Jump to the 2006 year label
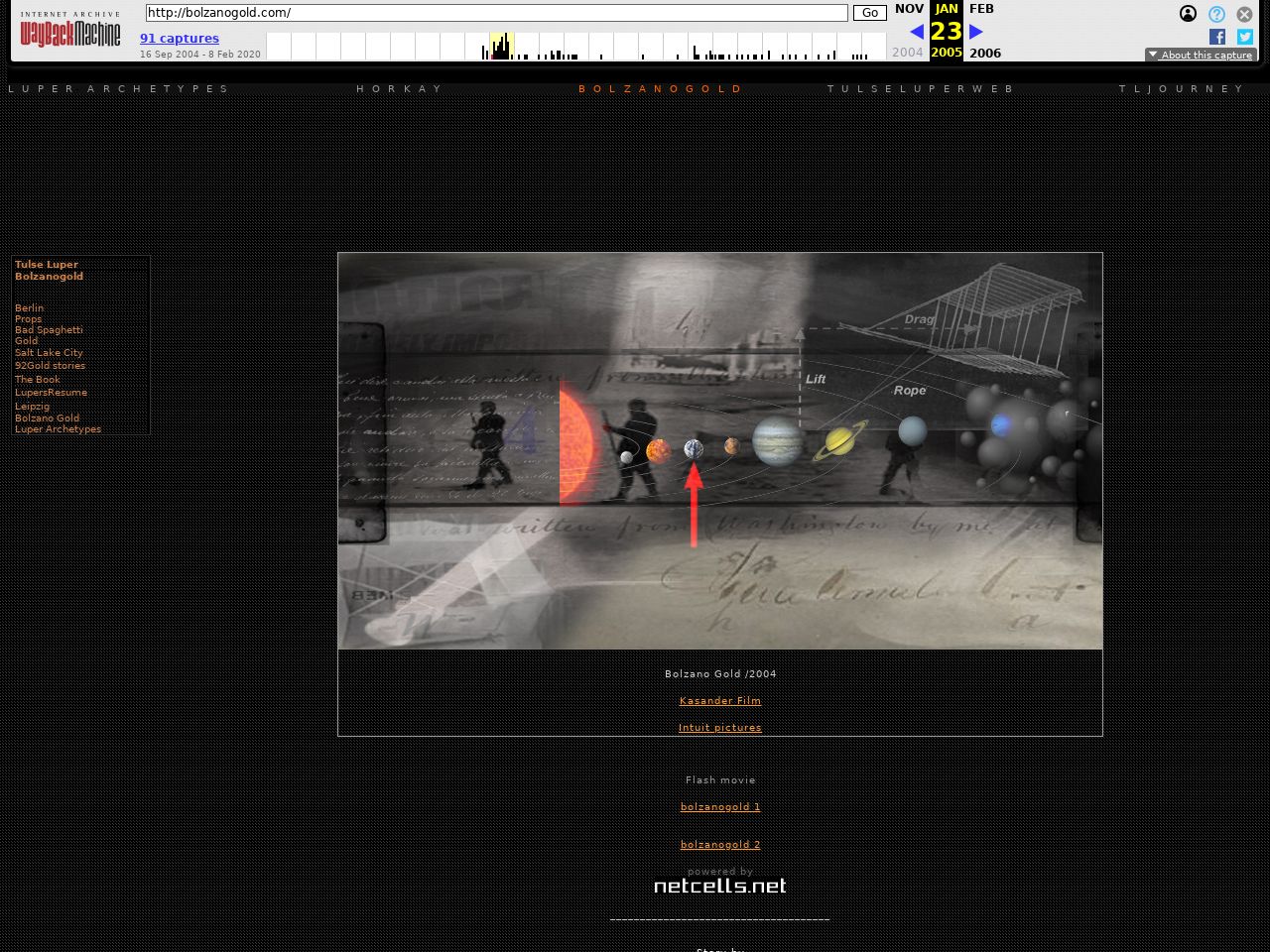The image size is (1270, 952). 985,54
